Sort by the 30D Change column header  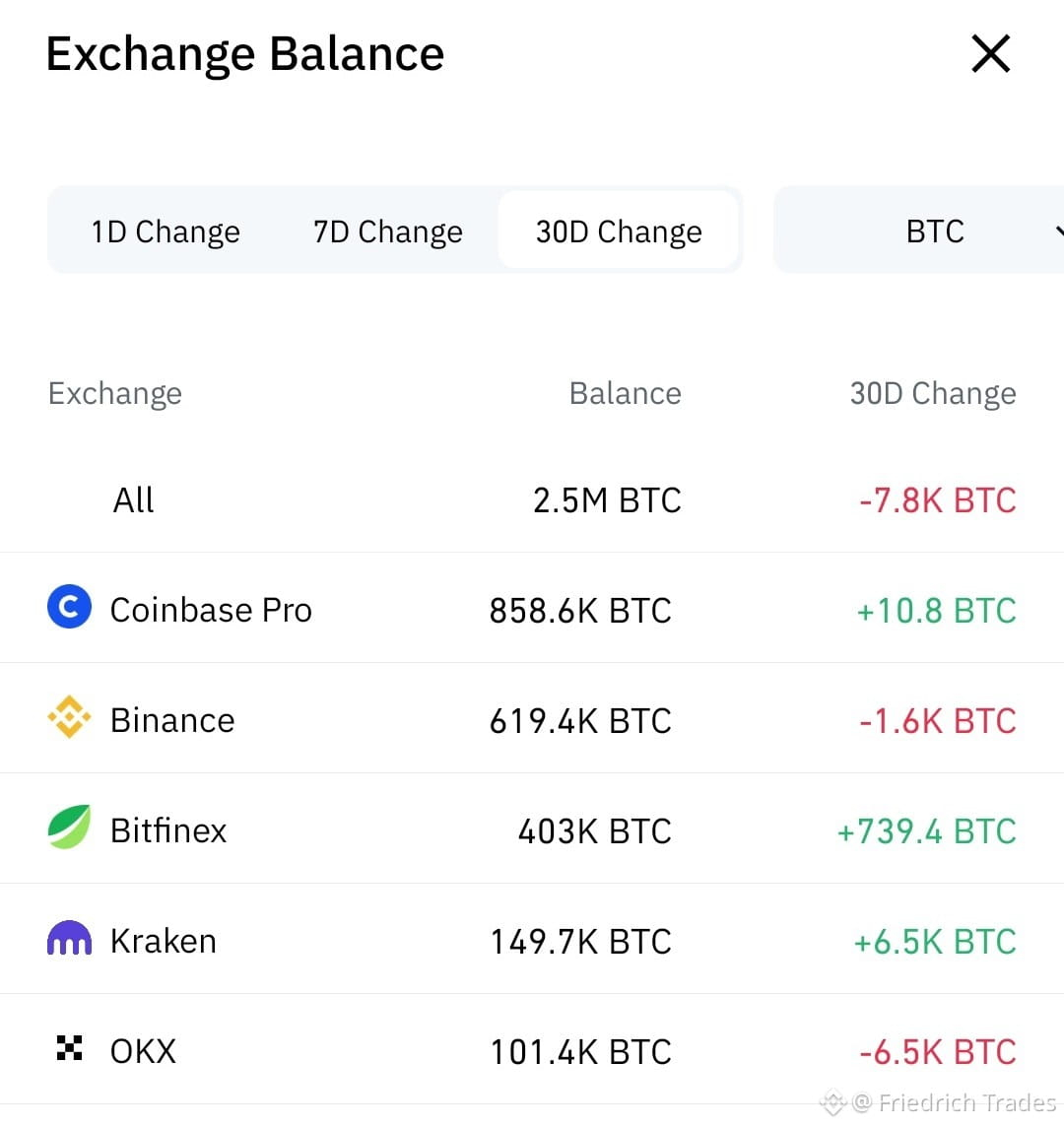(x=933, y=393)
